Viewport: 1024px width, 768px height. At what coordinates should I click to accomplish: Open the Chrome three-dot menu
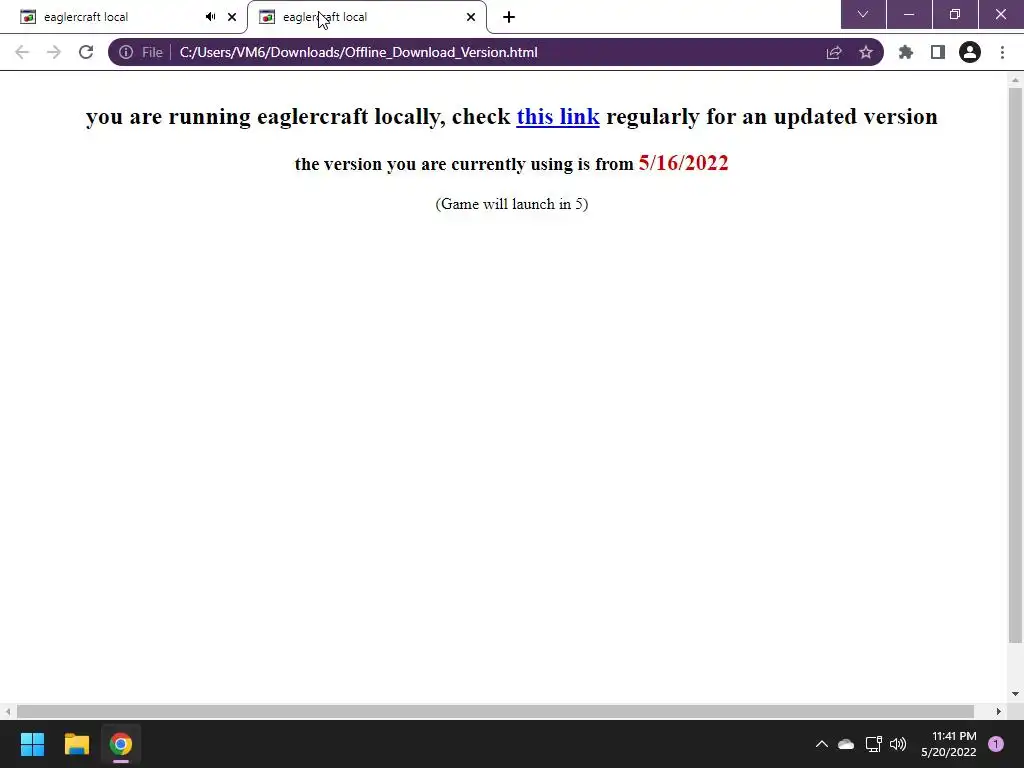point(1002,52)
